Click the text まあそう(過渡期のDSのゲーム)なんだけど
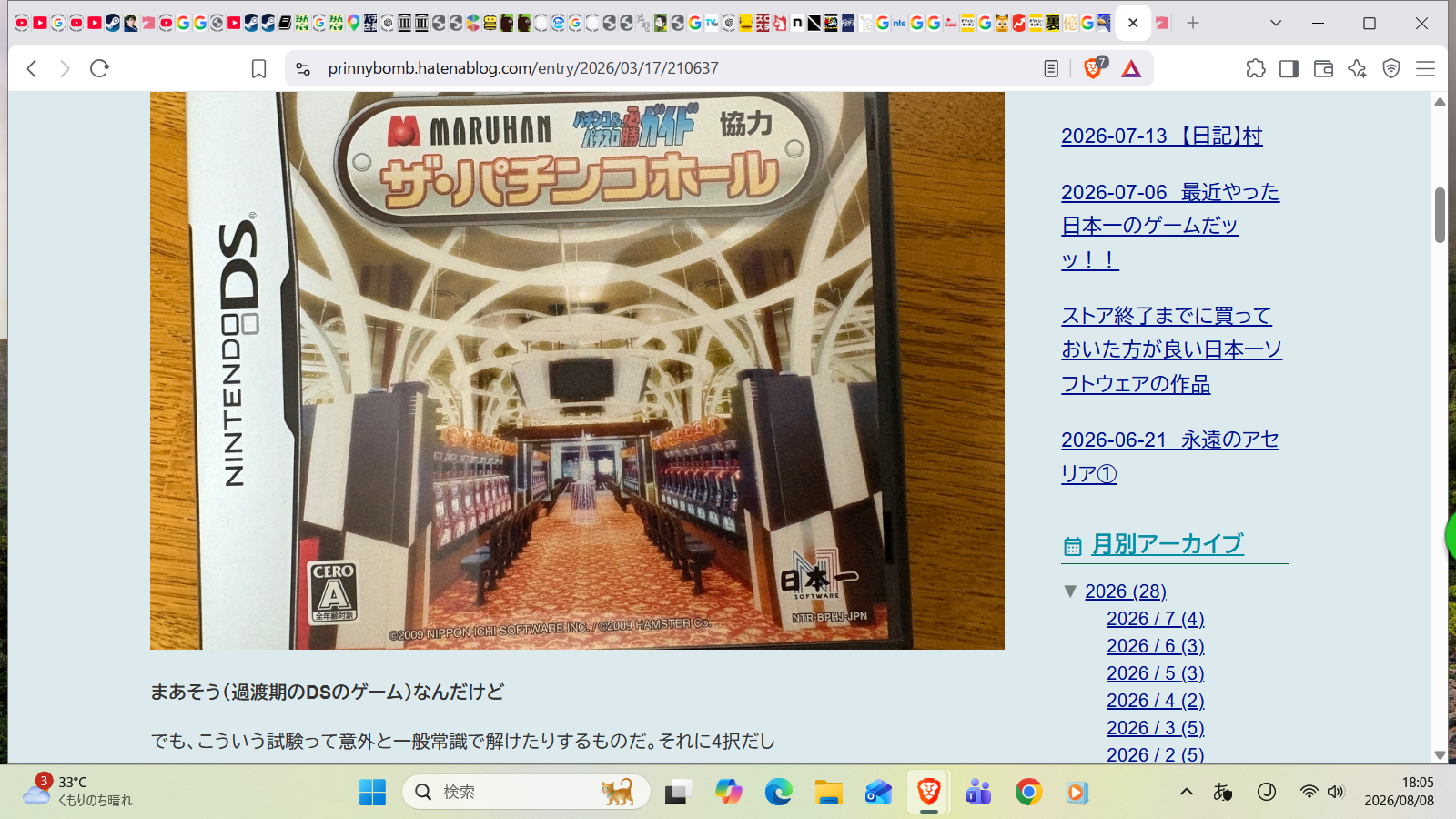This screenshot has height=819, width=1456. tap(328, 693)
